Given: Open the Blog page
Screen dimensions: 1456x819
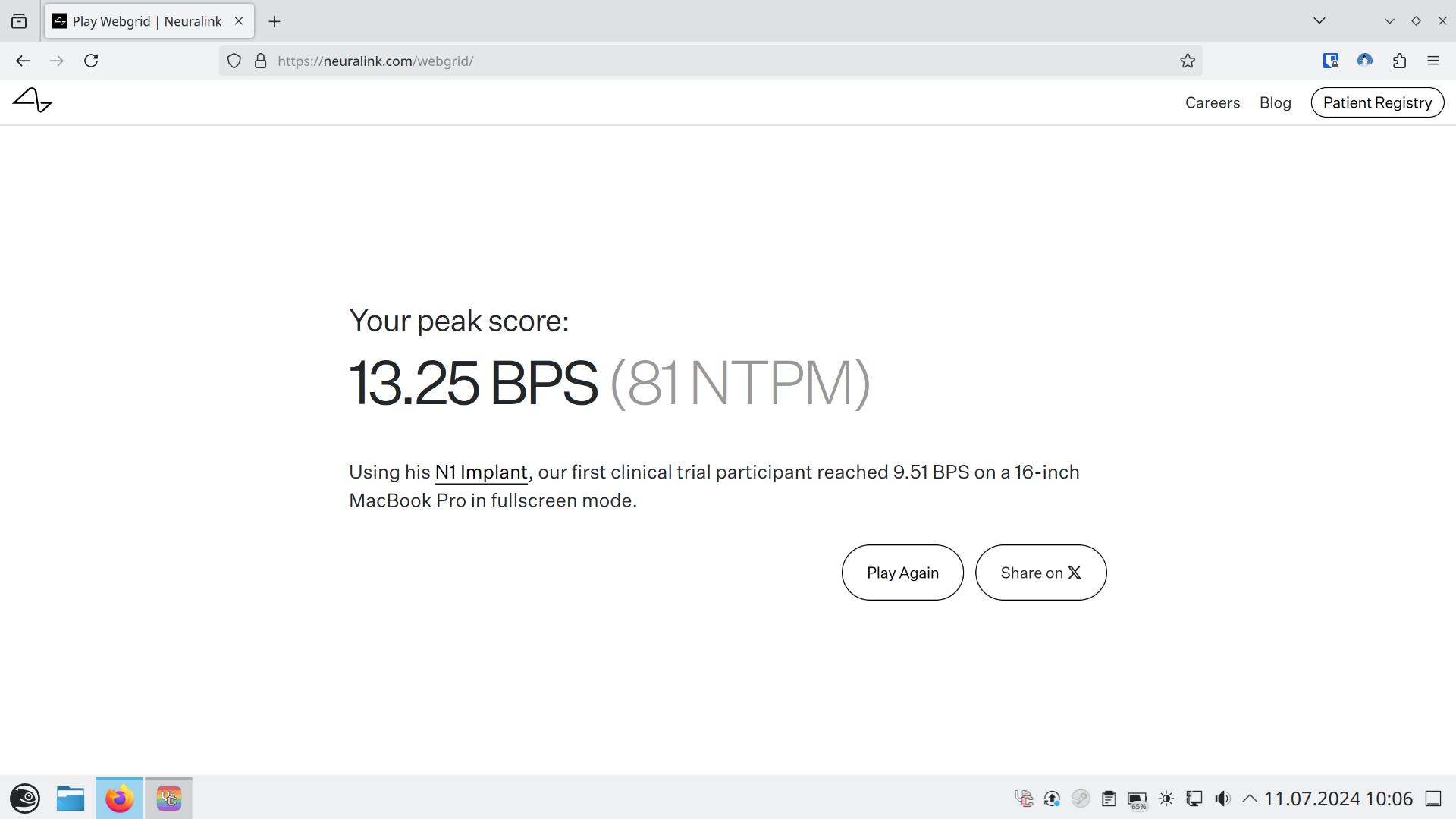Looking at the screenshot, I should (x=1276, y=102).
